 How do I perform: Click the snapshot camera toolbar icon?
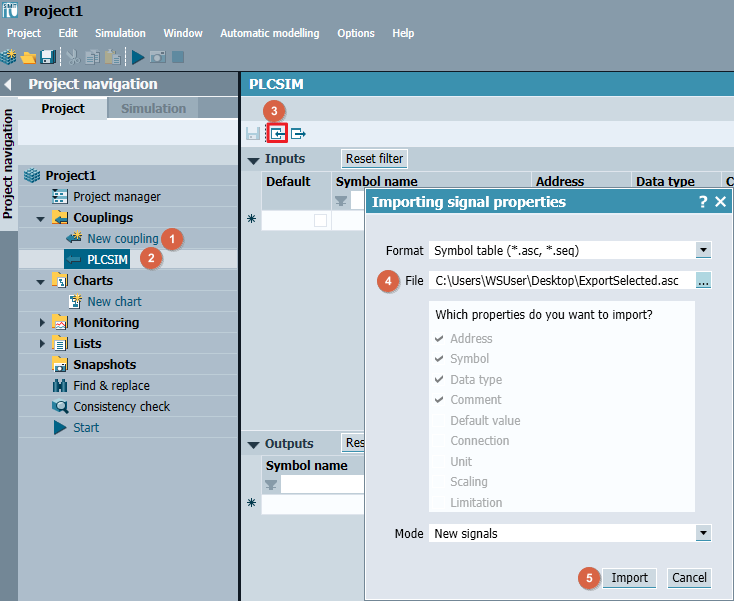coord(158,57)
